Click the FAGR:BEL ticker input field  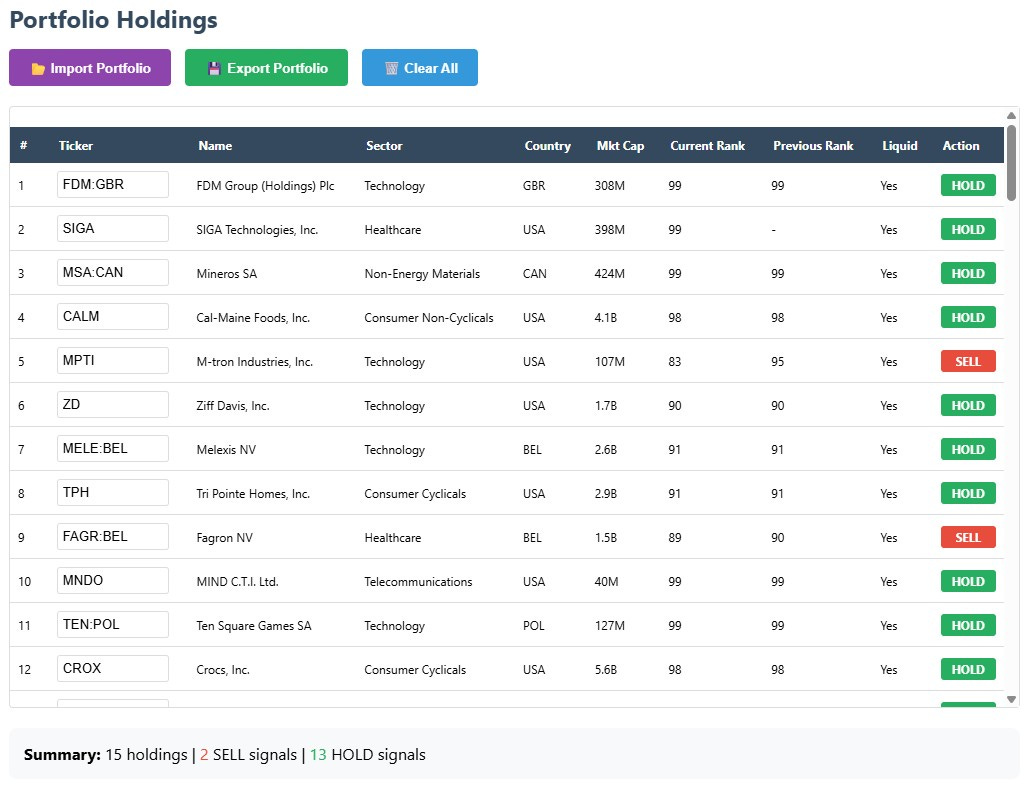click(112, 537)
